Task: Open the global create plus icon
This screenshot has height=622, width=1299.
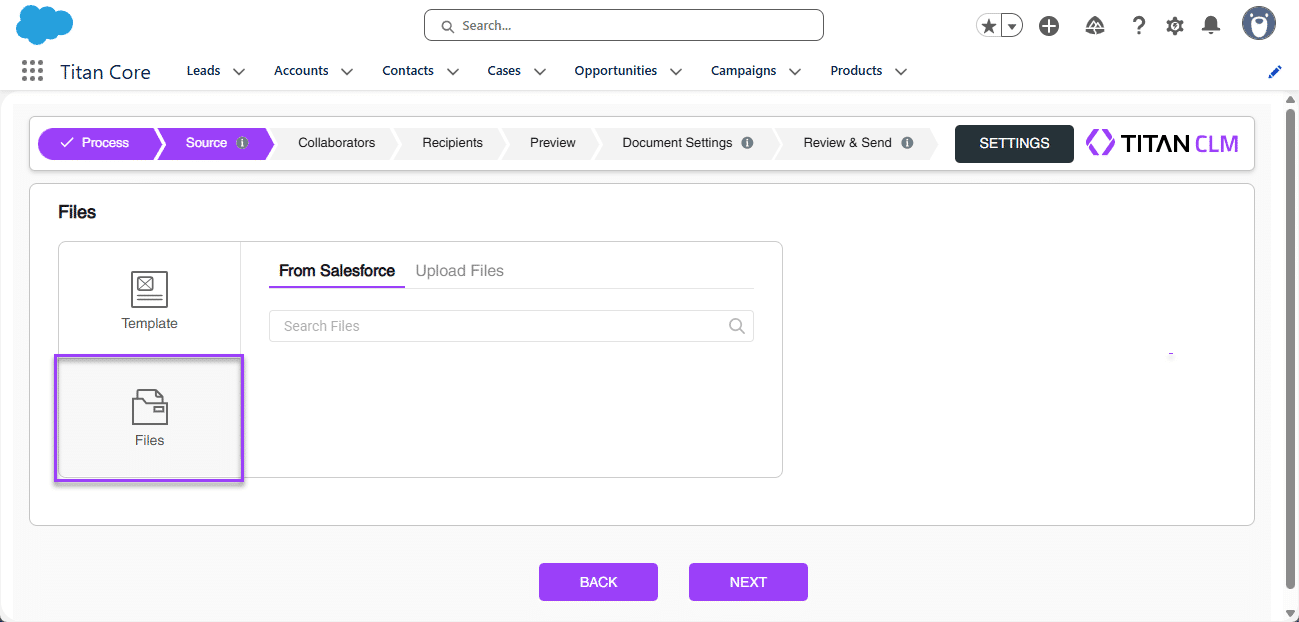Action: click(1048, 26)
